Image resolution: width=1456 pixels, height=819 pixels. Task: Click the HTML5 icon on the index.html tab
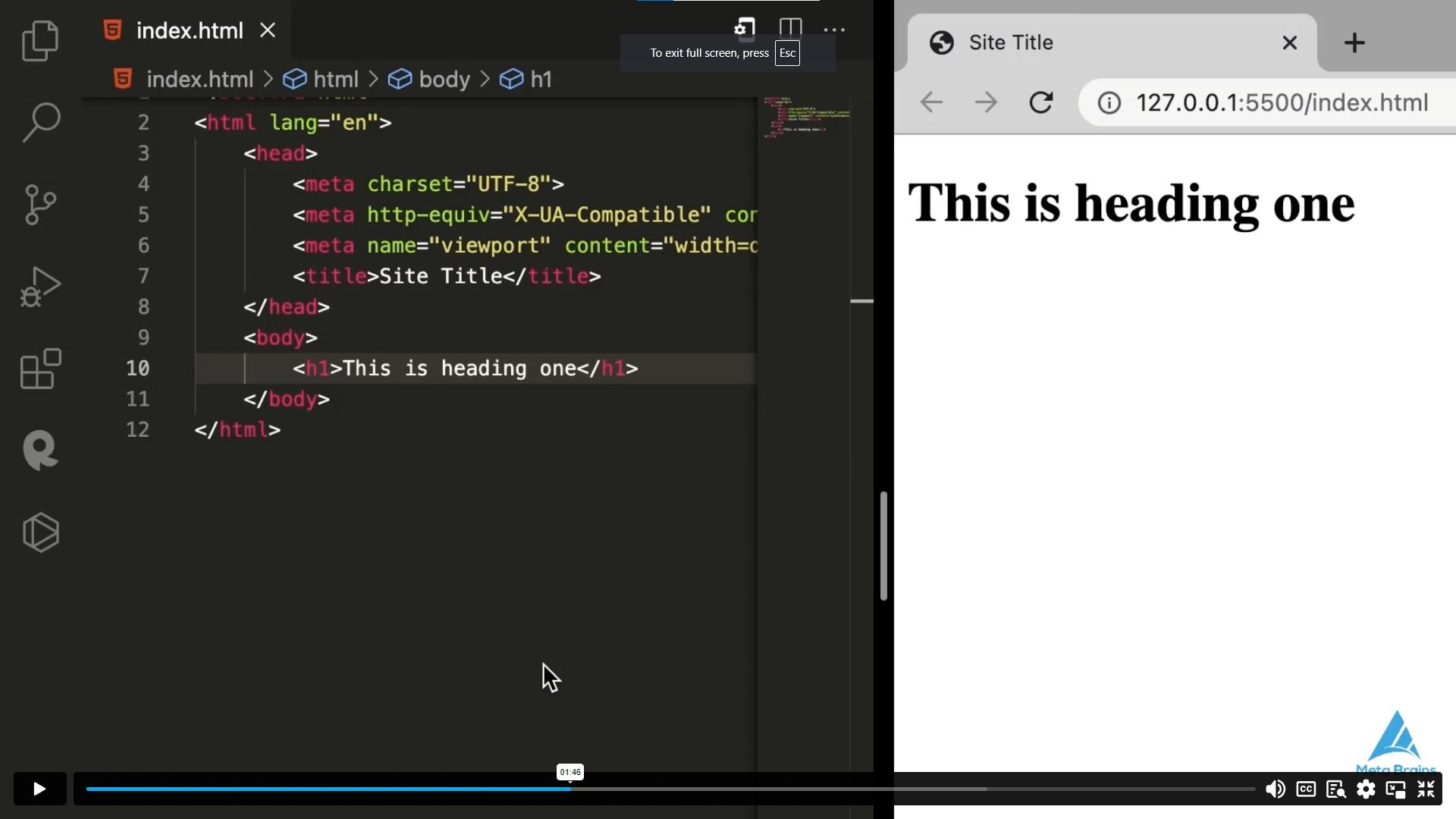coord(112,30)
